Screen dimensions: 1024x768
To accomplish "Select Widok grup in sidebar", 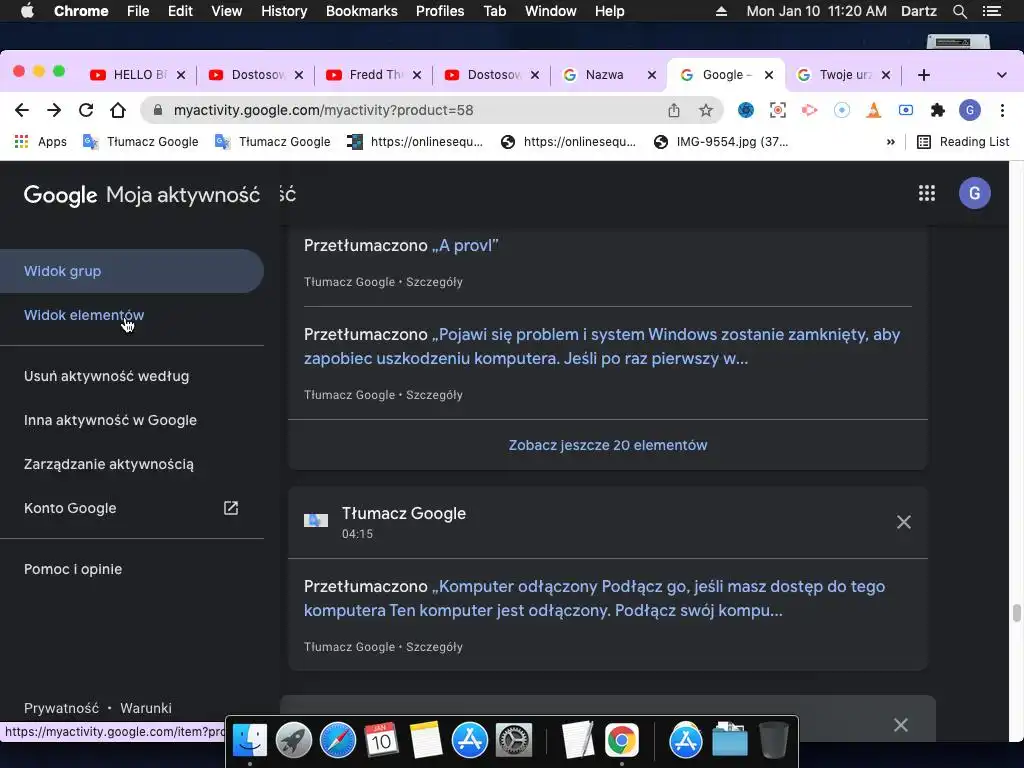I will tap(132, 271).
